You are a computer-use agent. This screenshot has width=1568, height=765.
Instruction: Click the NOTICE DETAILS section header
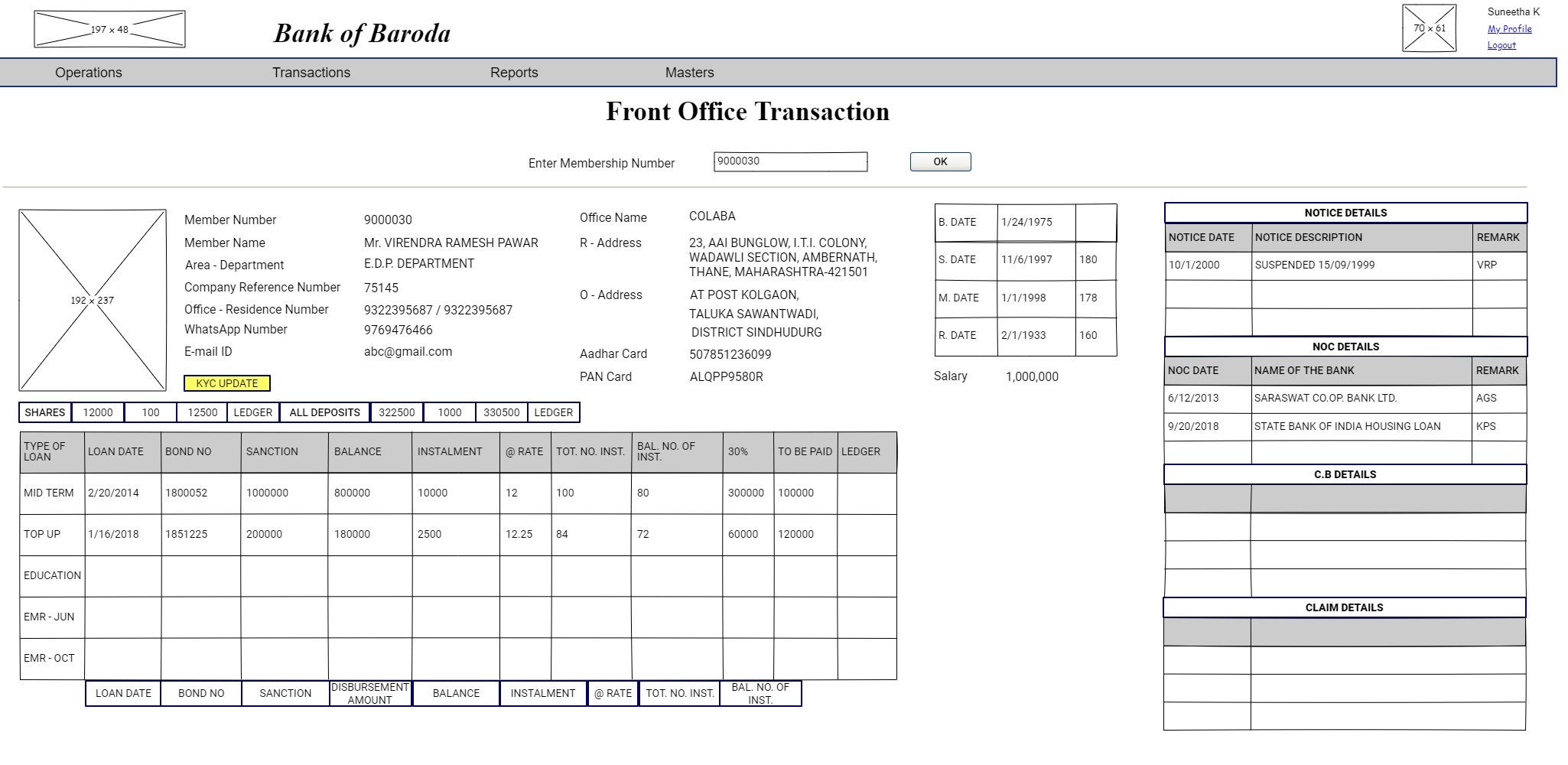coord(1345,213)
